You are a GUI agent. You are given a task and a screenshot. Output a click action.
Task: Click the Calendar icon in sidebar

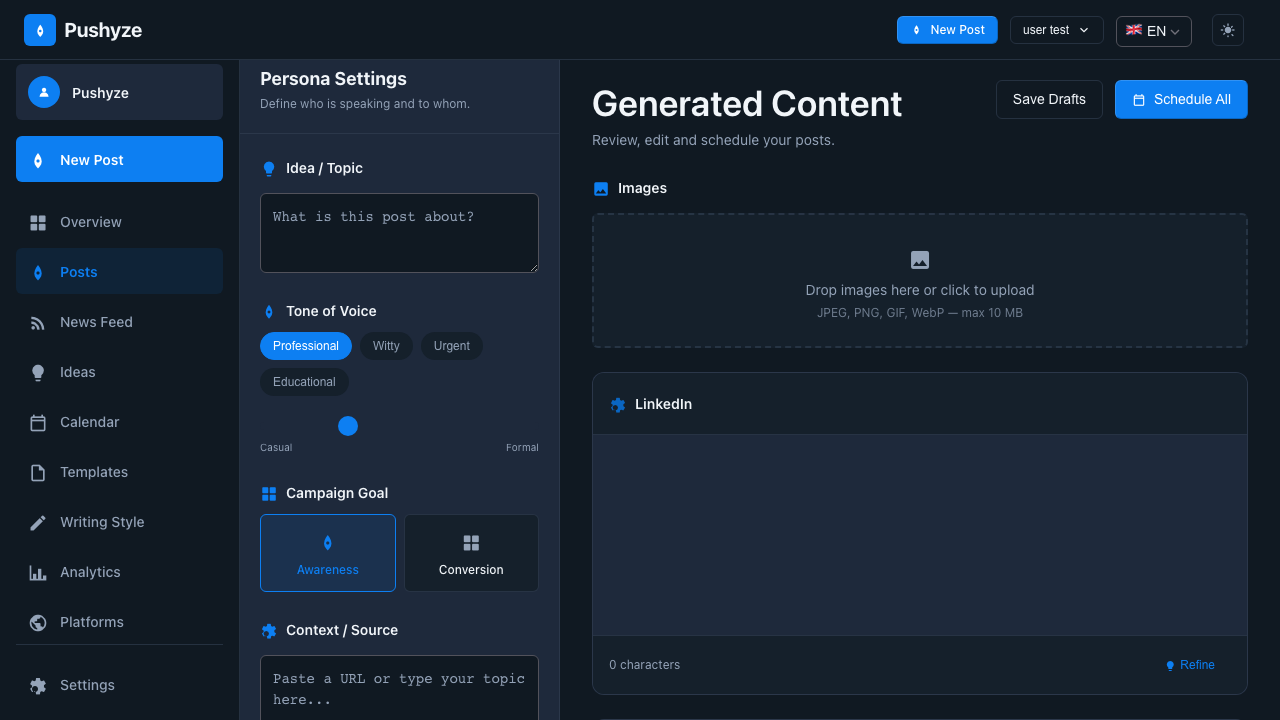coord(38,422)
